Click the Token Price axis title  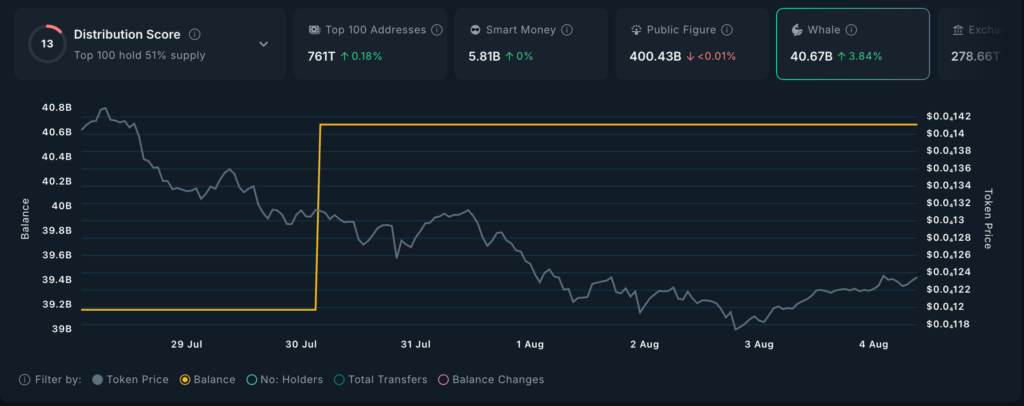tap(988, 219)
